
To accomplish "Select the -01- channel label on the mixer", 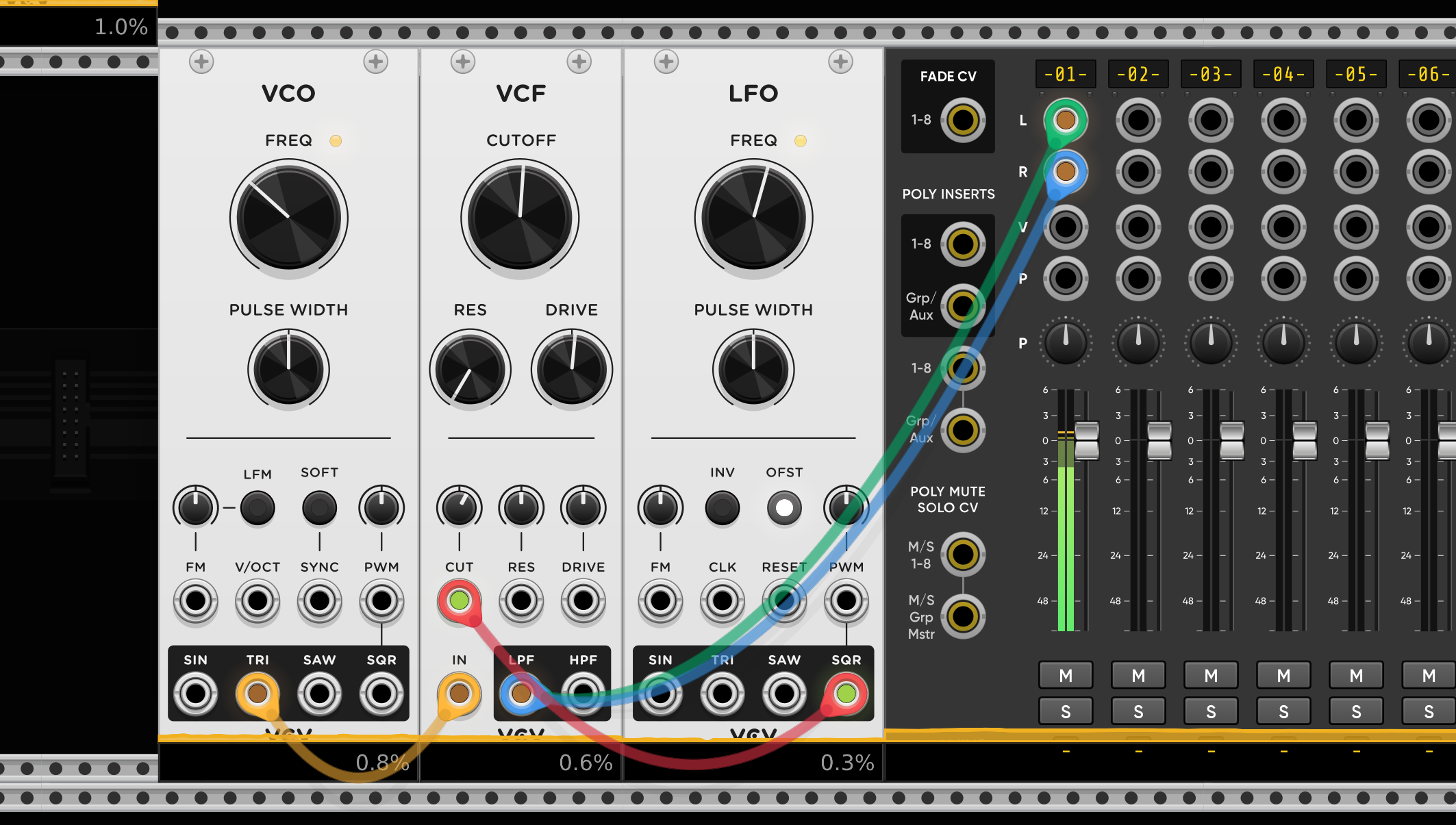I will 1066,74.
